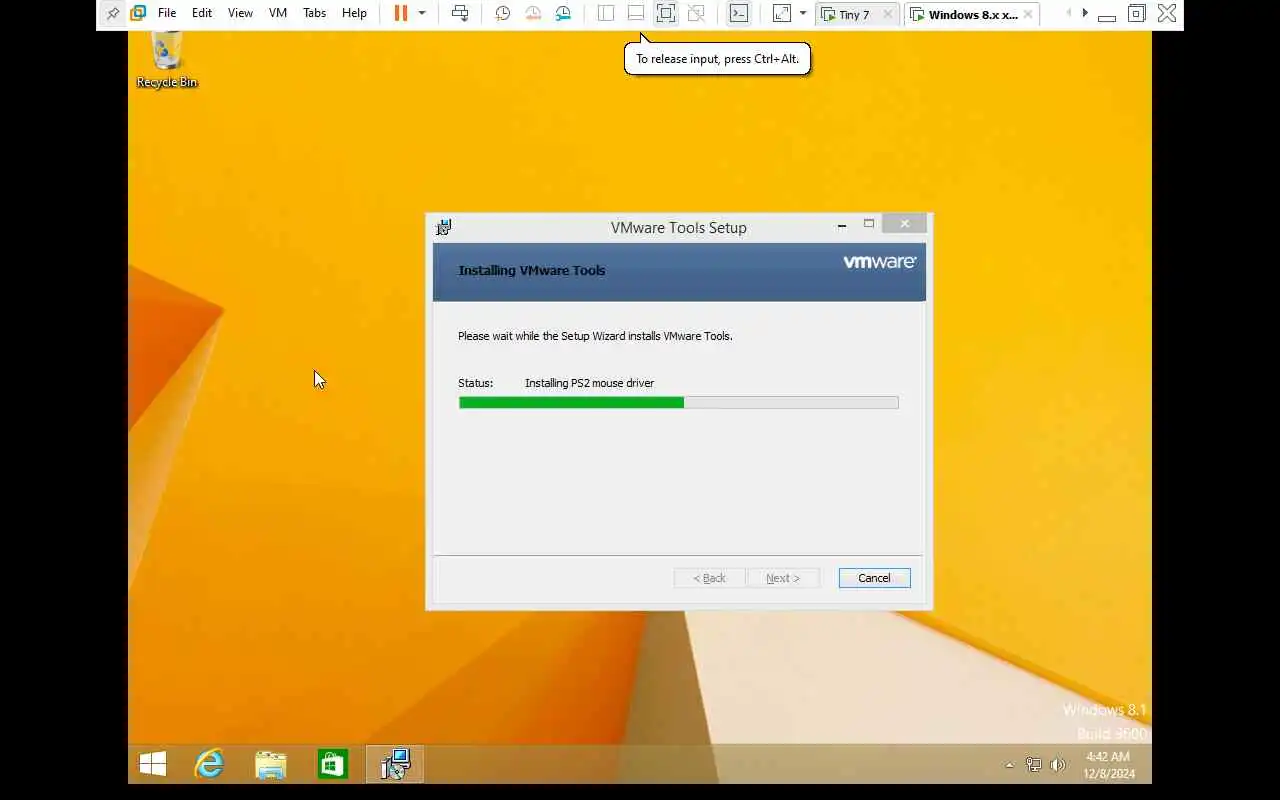Close the Windows 8.x tab
Viewport: 1280px width, 800px height.
[x=1028, y=14]
